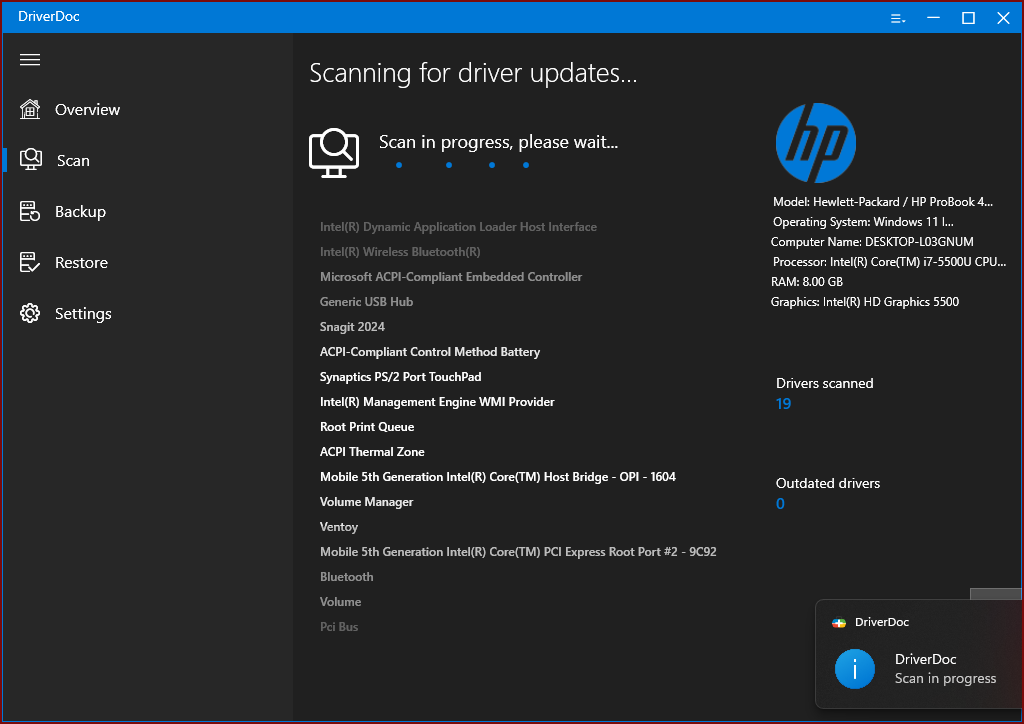Click the Scan monitor-magnifier sidebar icon
Screen dimensions: 1024x724
coord(31,160)
